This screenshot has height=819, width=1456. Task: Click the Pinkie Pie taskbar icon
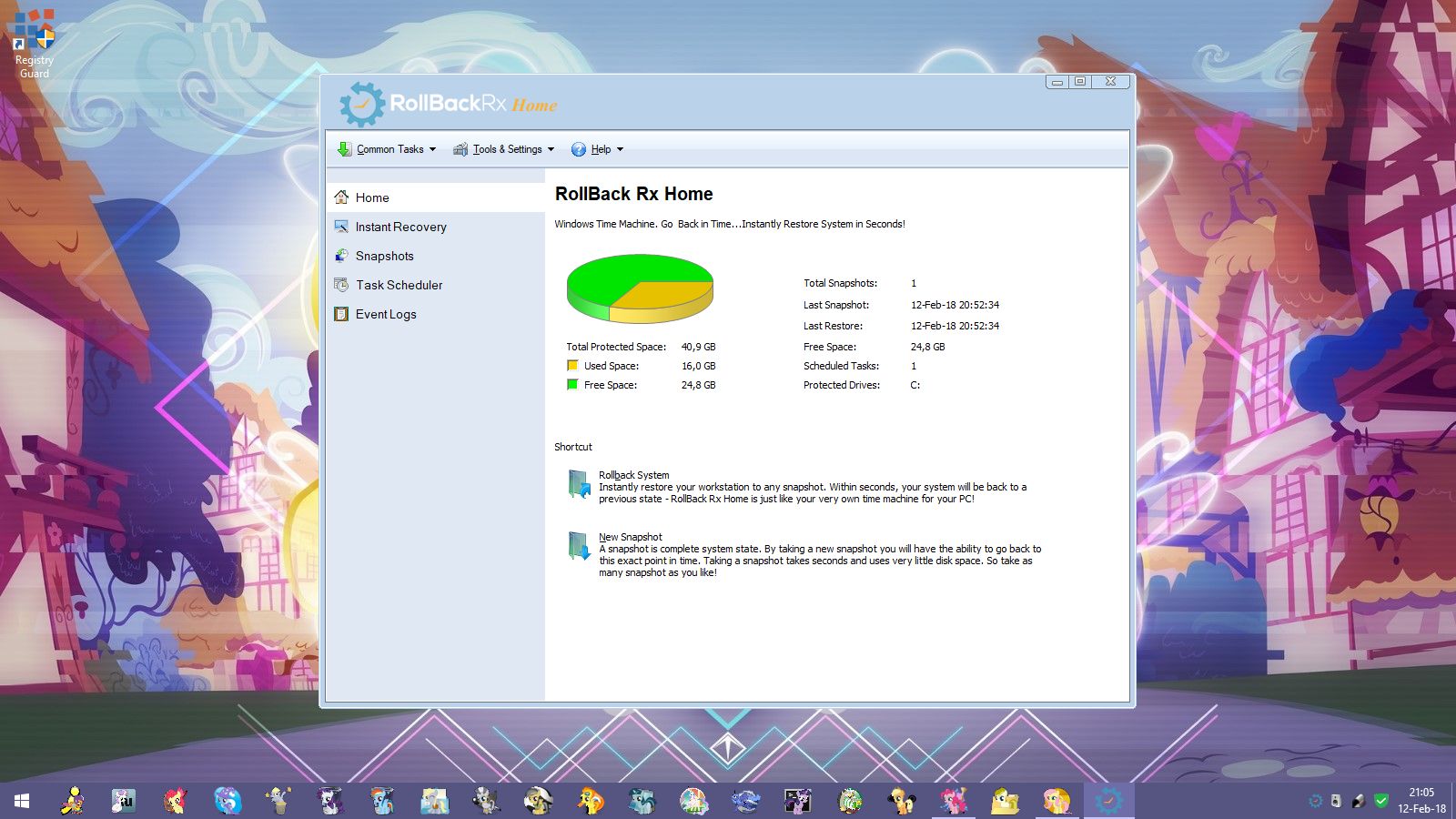pyautogui.click(x=953, y=801)
